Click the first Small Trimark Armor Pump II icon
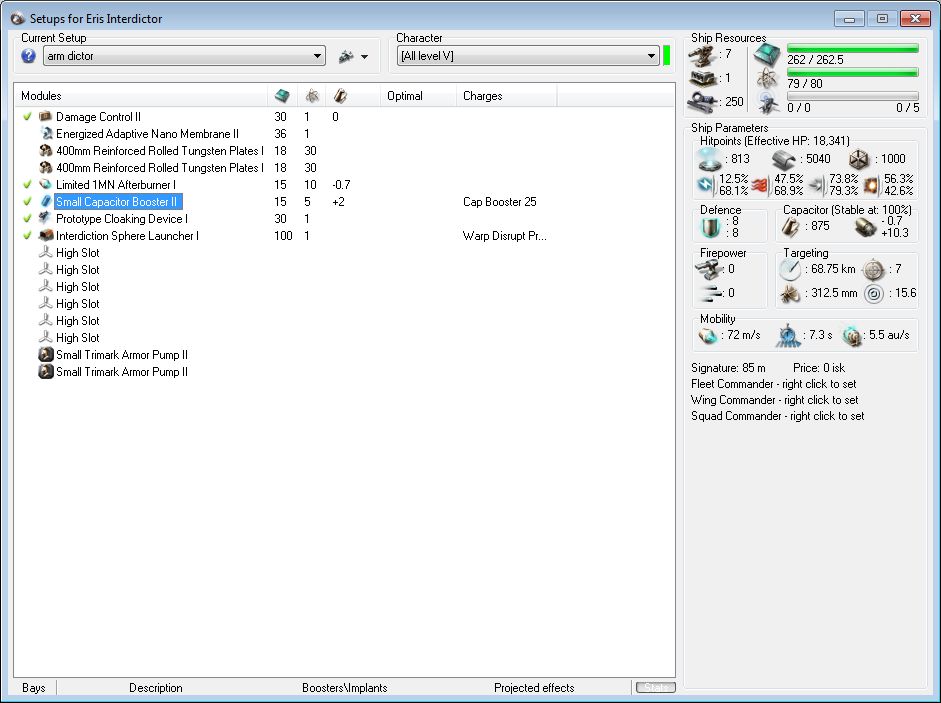941x703 pixels. [x=46, y=355]
